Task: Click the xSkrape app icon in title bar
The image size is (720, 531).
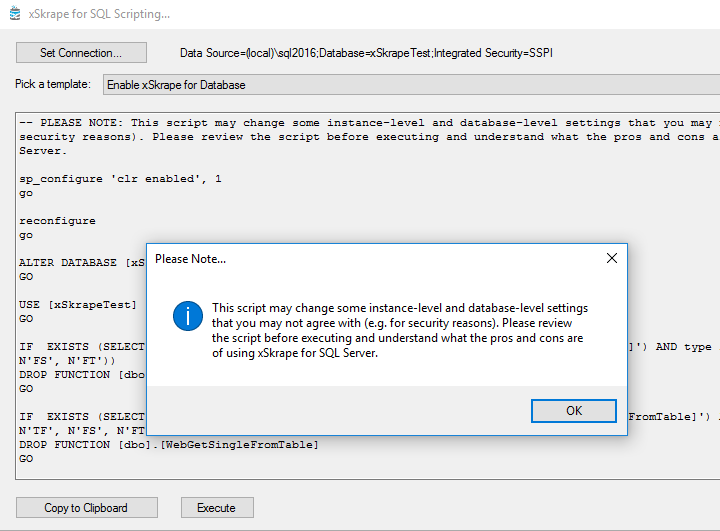Action: [15, 13]
